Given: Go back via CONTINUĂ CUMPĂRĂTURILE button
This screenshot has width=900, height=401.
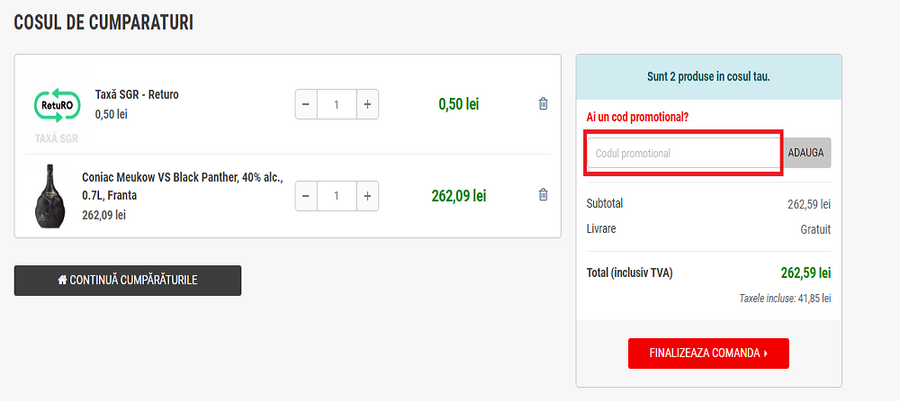Looking at the screenshot, I should point(127,280).
